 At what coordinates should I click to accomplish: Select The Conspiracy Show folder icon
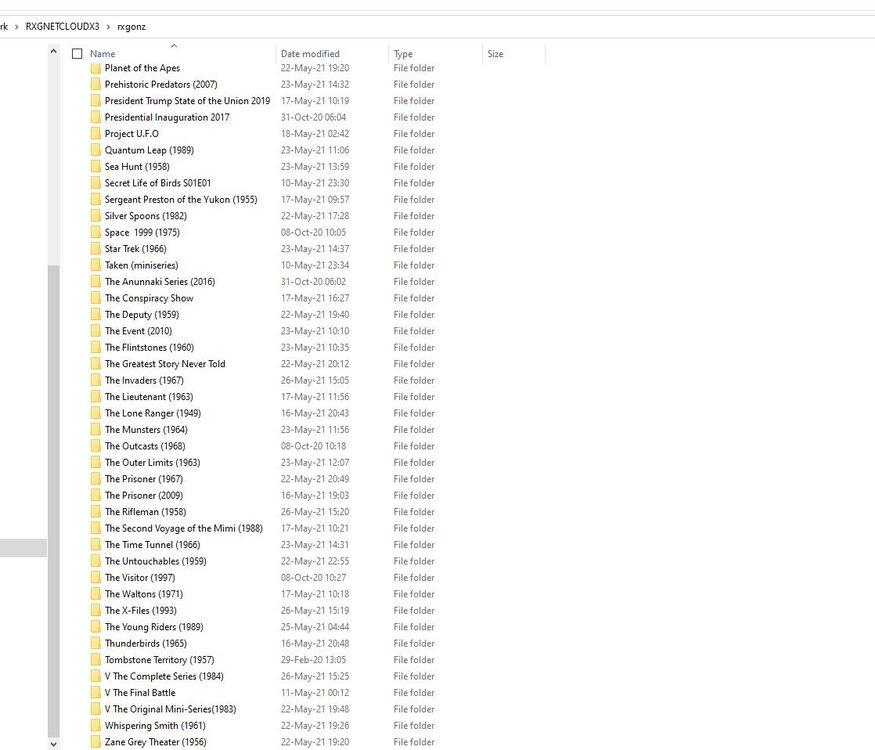(96, 299)
